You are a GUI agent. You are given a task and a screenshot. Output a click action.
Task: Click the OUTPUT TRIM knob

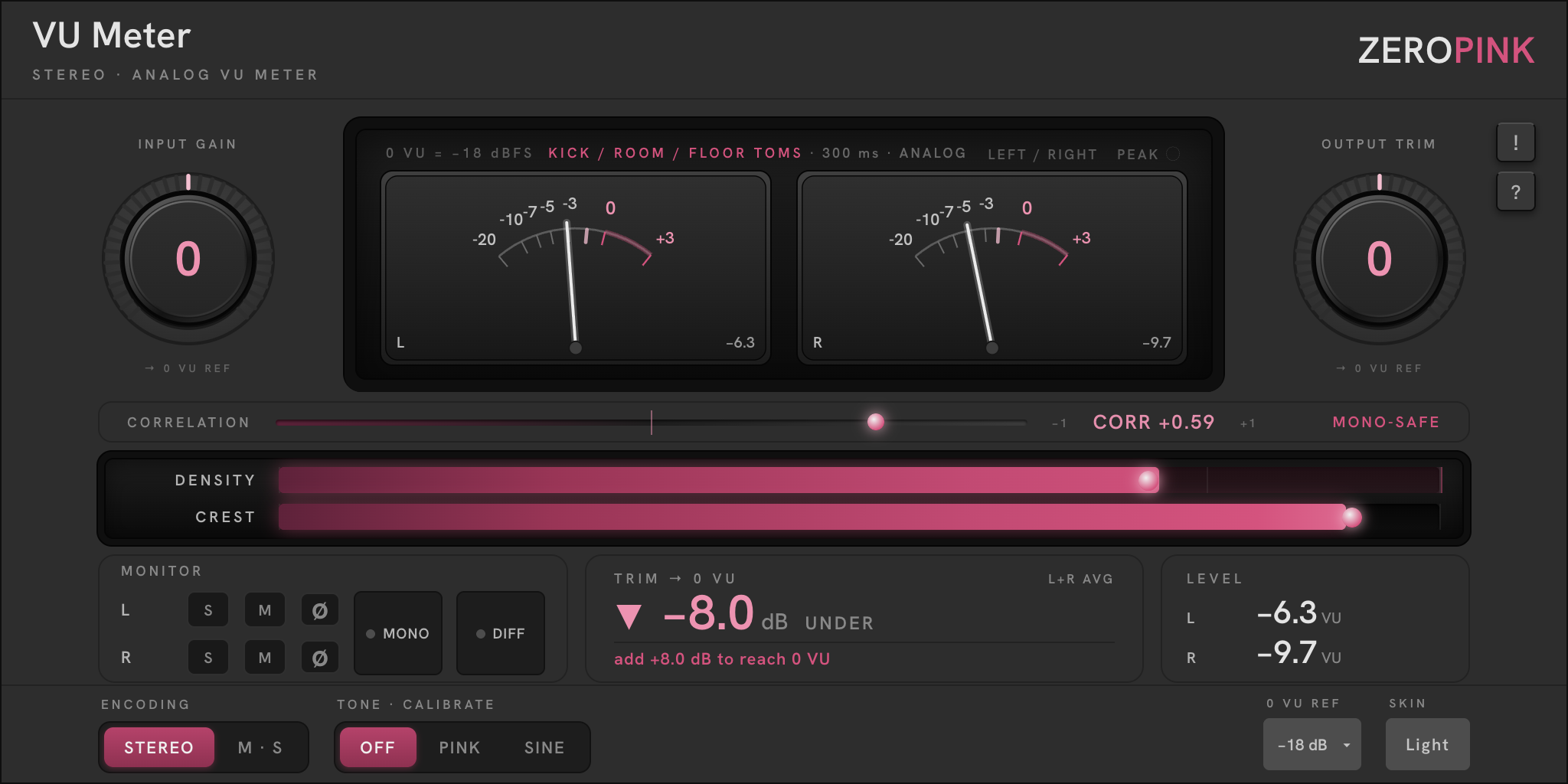coord(1380,259)
